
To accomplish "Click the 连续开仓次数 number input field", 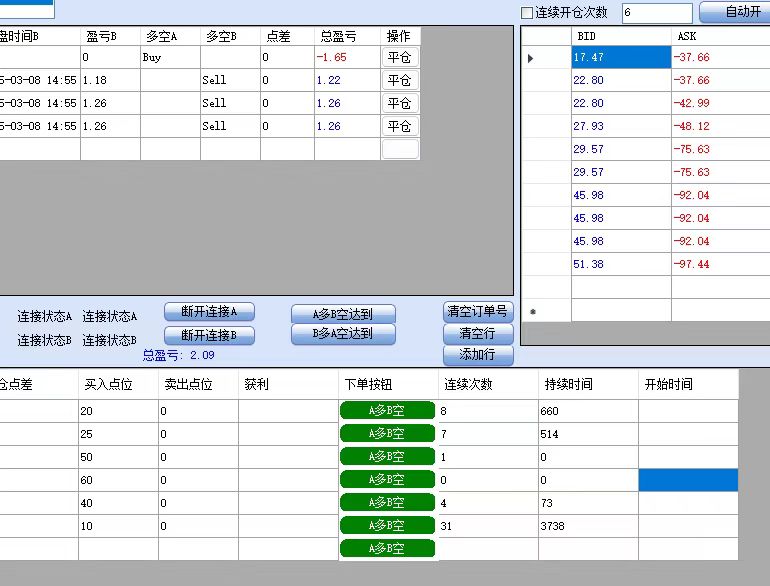I will coord(656,13).
